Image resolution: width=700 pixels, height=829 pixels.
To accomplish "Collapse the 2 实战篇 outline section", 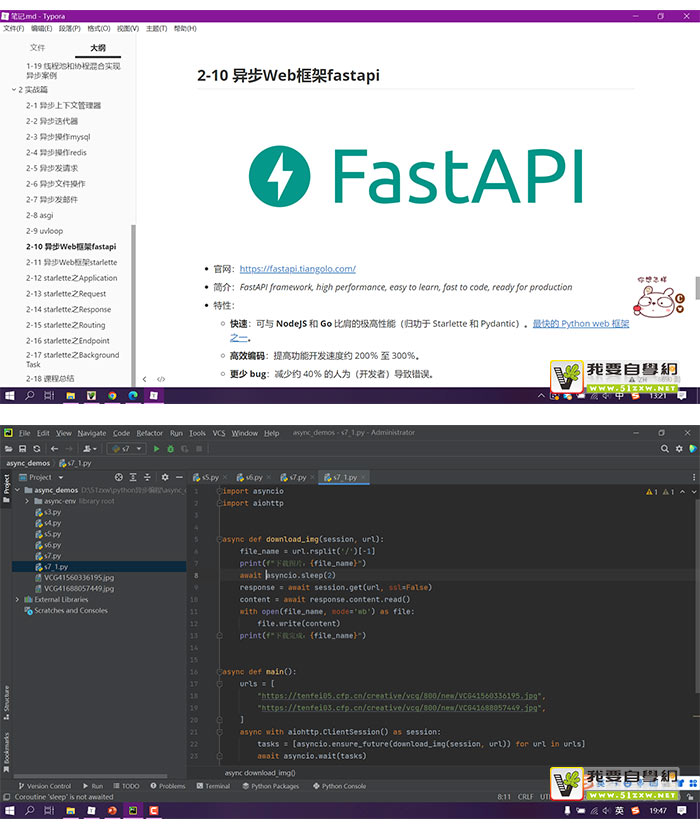I will [14, 90].
